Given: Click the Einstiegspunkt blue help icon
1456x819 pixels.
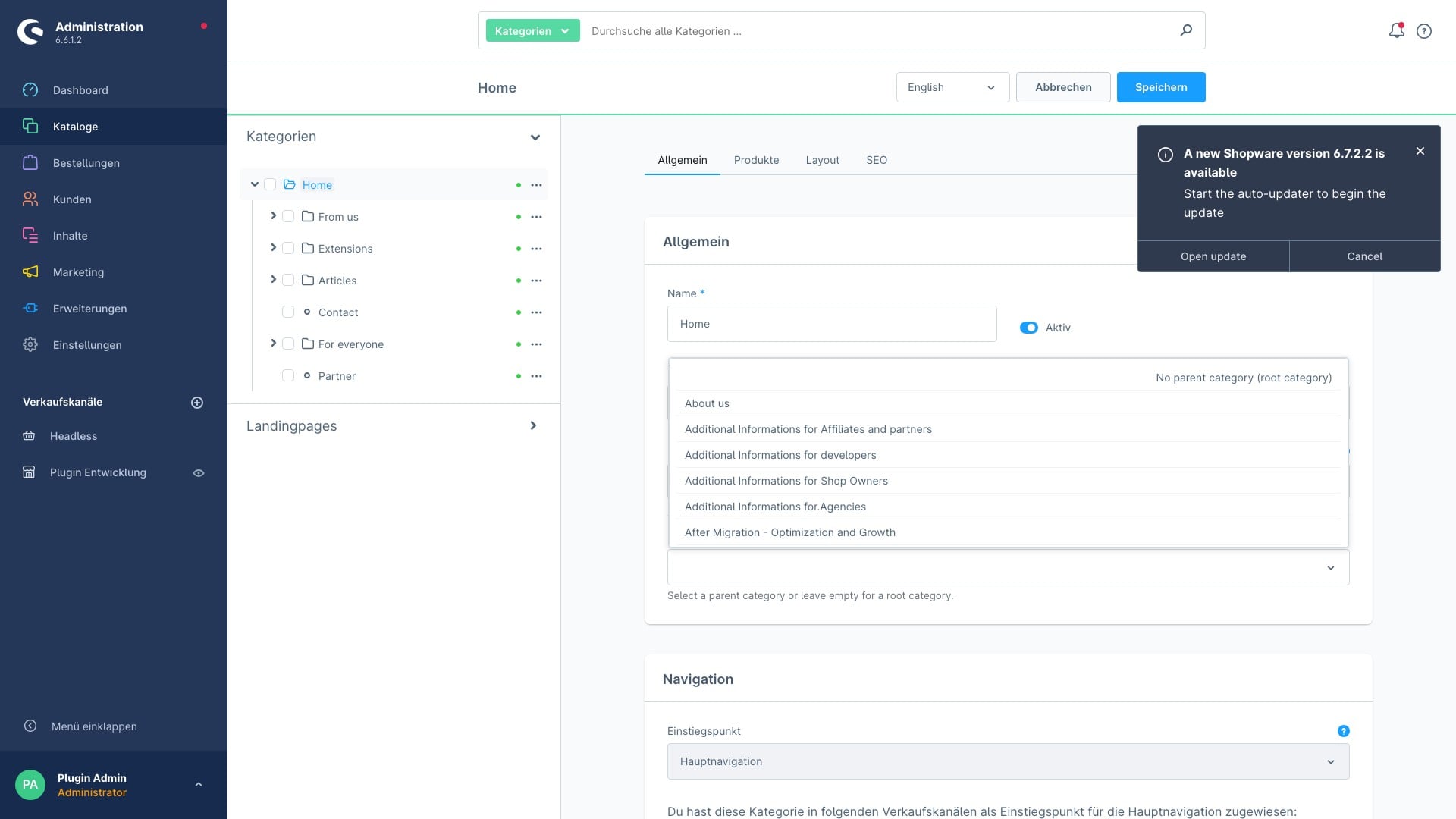Looking at the screenshot, I should pyautogui.click(x=1343, y=731).
